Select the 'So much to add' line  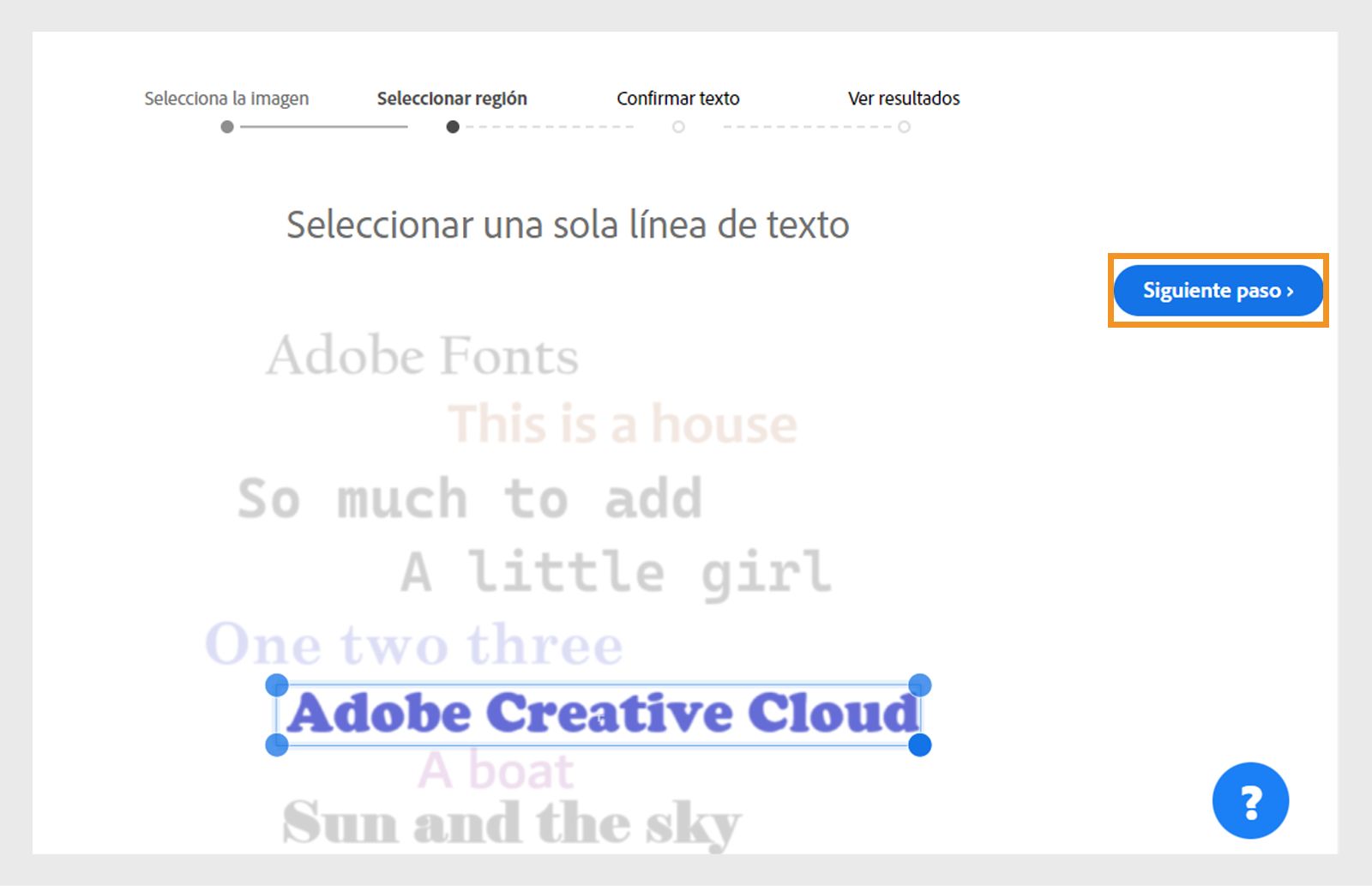coord(470,498)
